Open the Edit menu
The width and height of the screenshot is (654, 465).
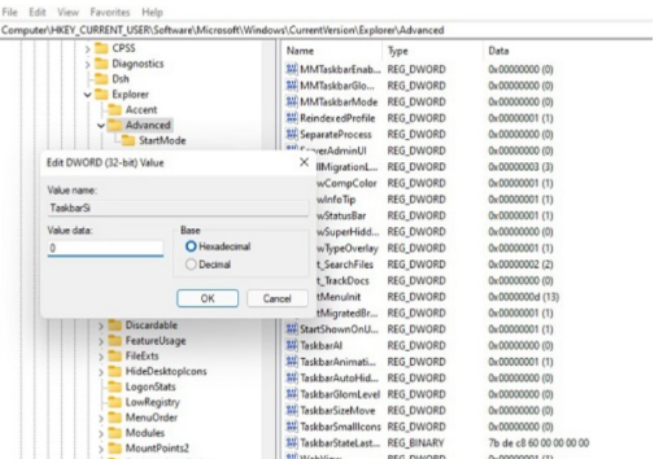(x=37, y=12)
